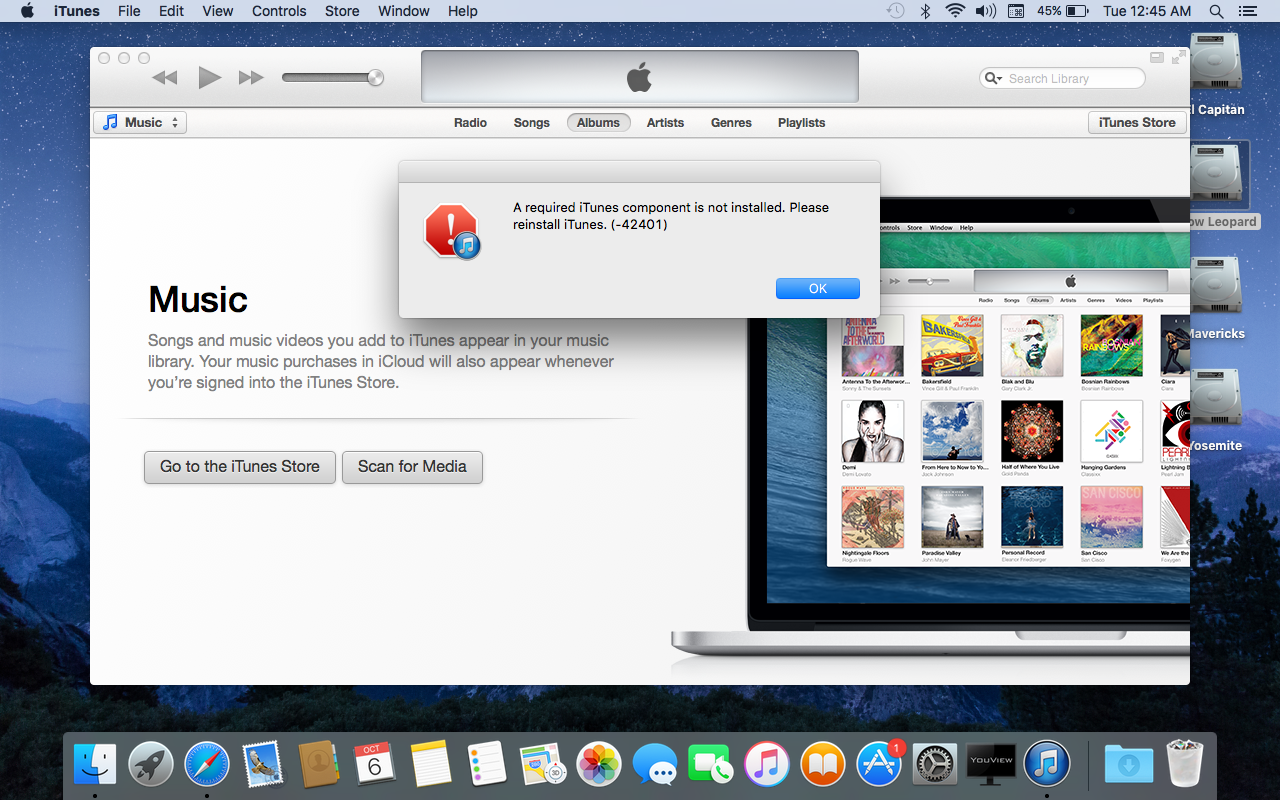Click the Spotlight search icon

(1216, 11)
